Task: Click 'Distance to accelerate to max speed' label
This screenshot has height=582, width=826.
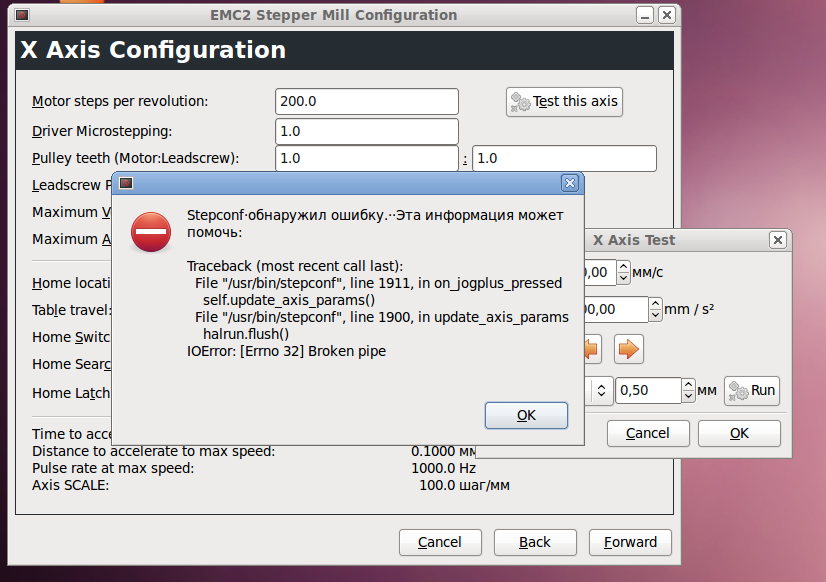Action: (153, 451)
